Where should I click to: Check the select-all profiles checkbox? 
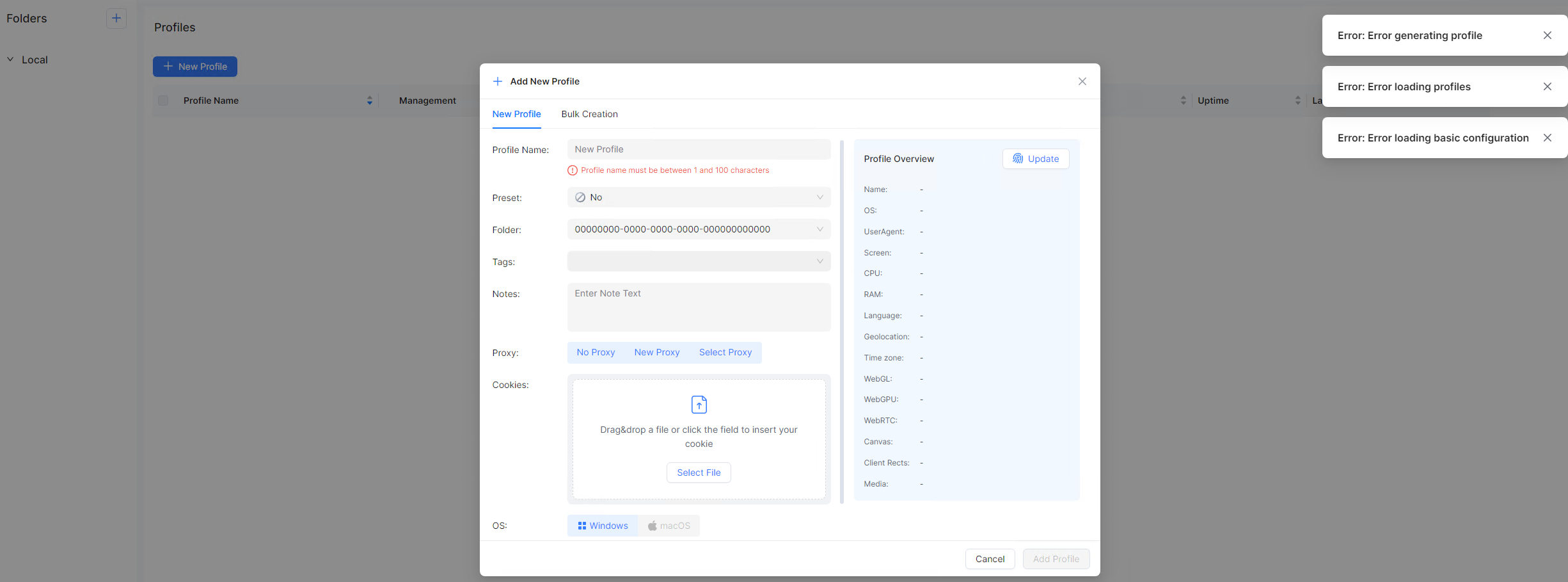pyautogui.click(x=163, y=101)
